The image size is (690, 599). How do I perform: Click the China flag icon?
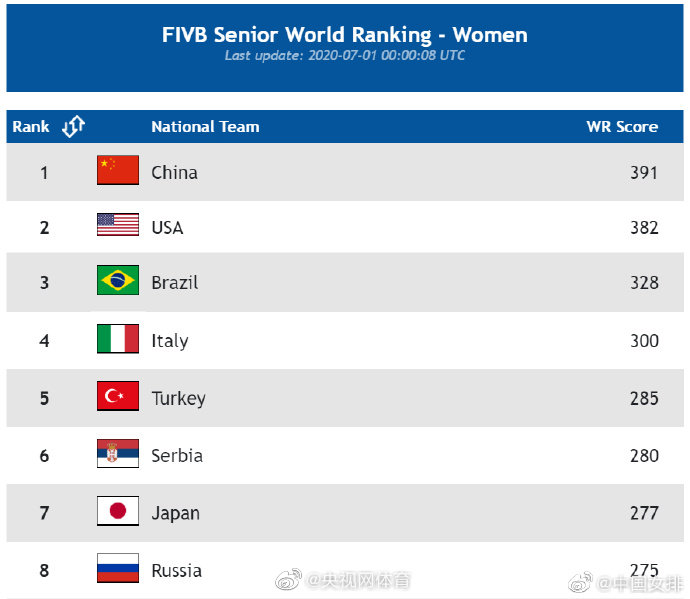pyautogui.click(x=118, y=170)
